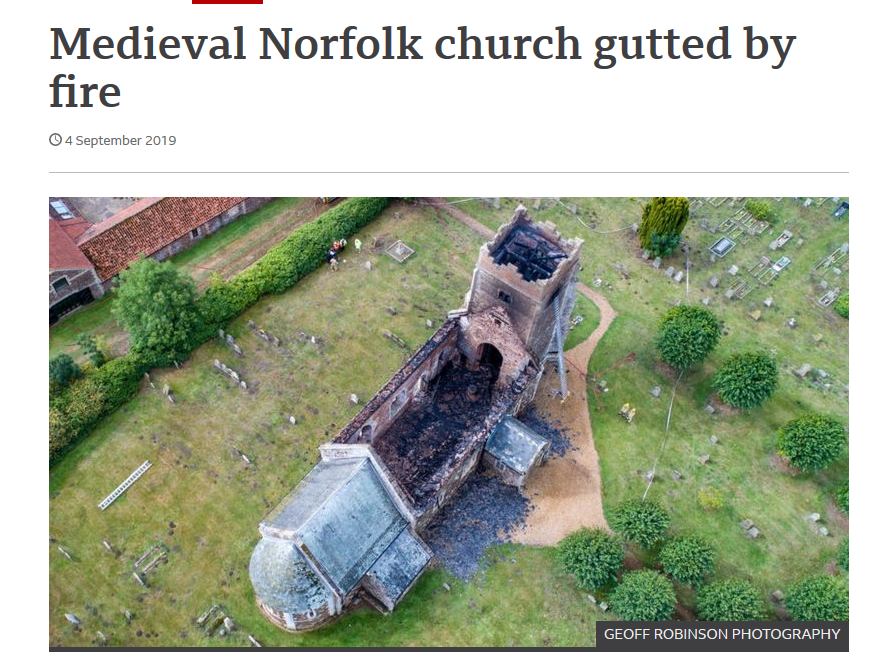
Task: Click the tall yellow-green cypress tree
Action: tap(663, 223)
